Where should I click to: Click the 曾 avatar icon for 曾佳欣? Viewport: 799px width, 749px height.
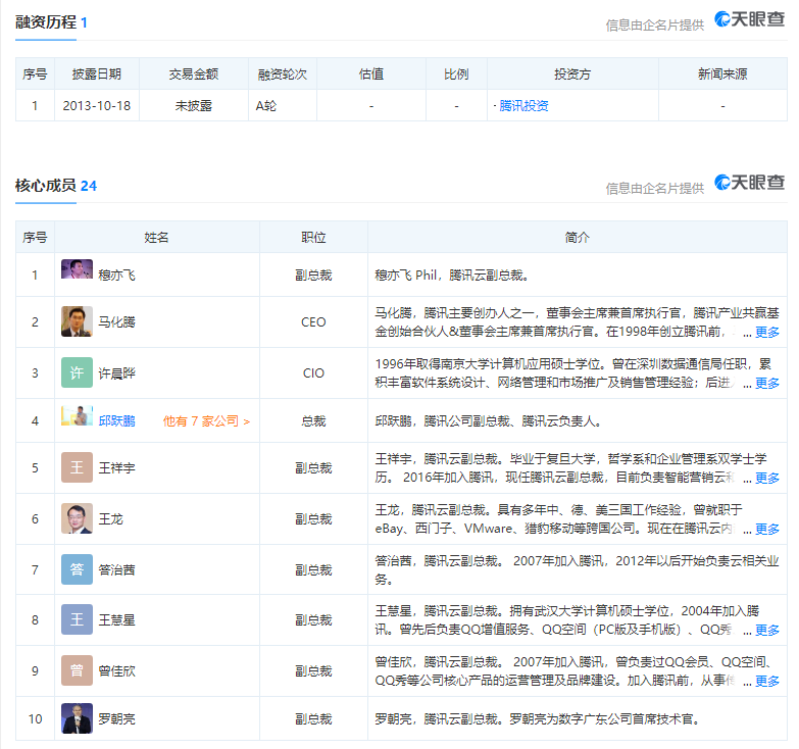[77, 670]
